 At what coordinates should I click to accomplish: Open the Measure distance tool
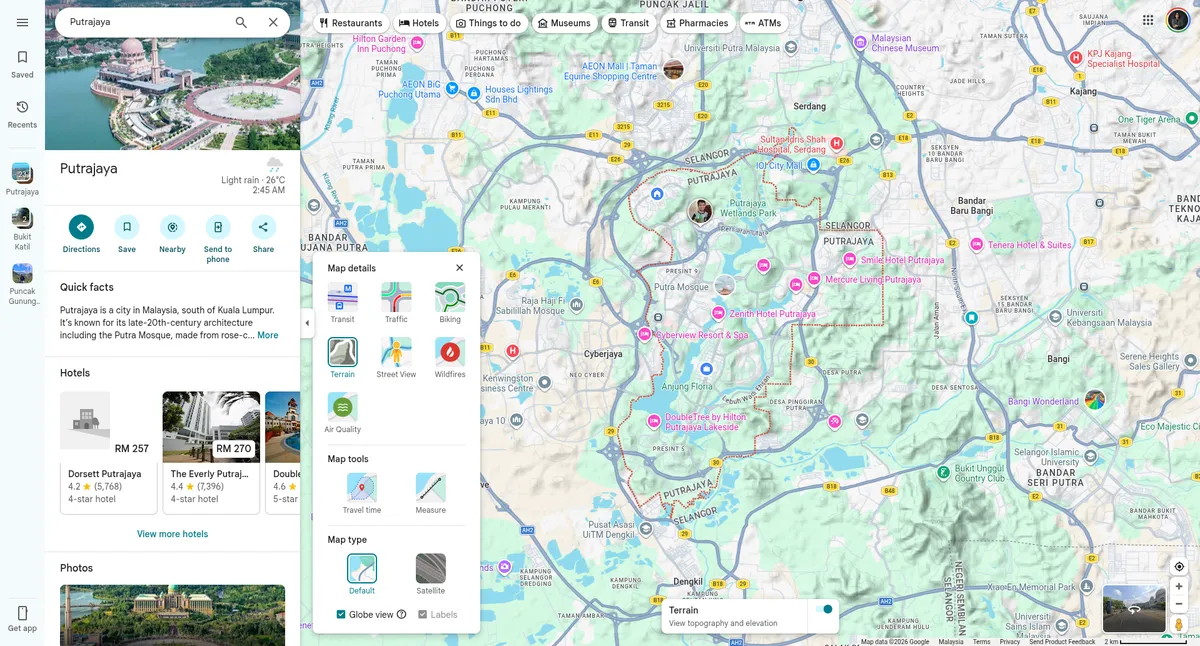(431, 494)
